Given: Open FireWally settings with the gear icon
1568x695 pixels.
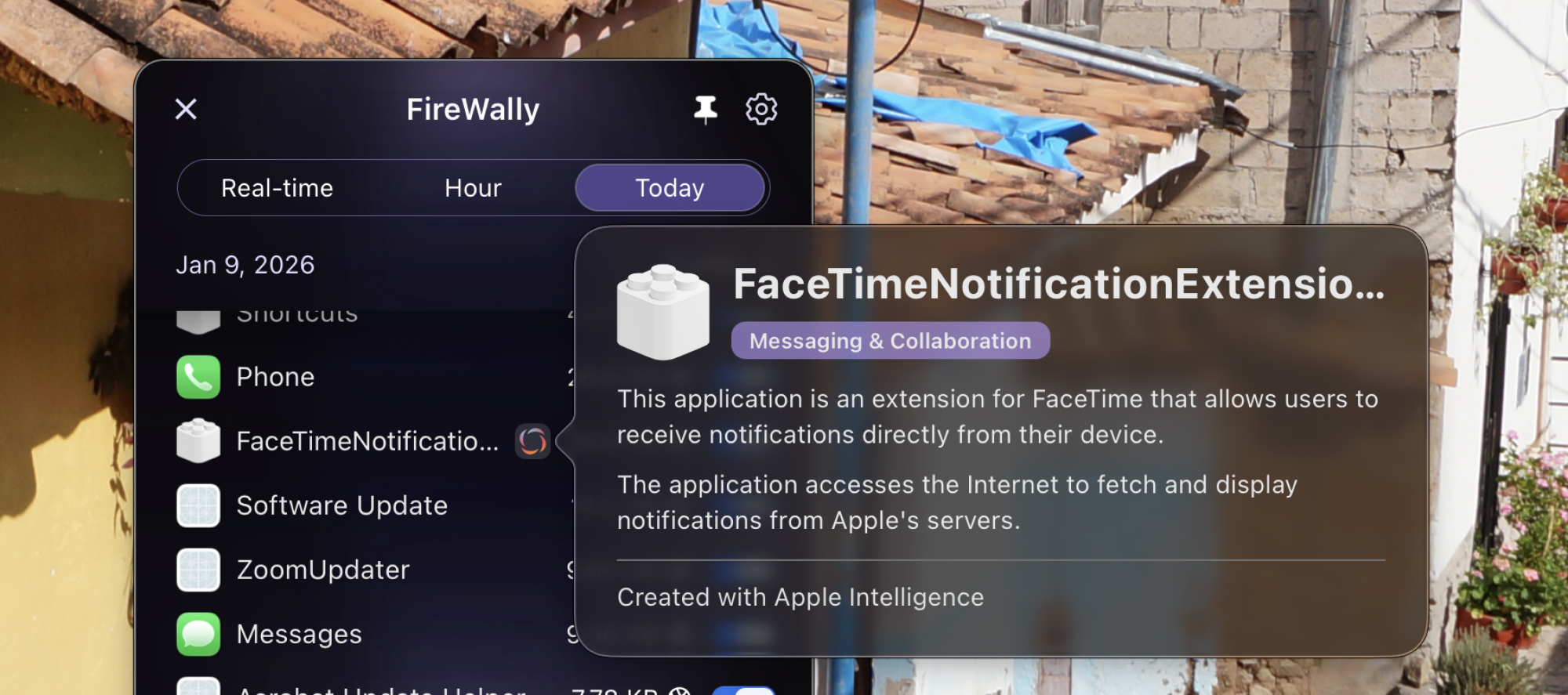Looking at the screenshot, I should tap(760, 109).
